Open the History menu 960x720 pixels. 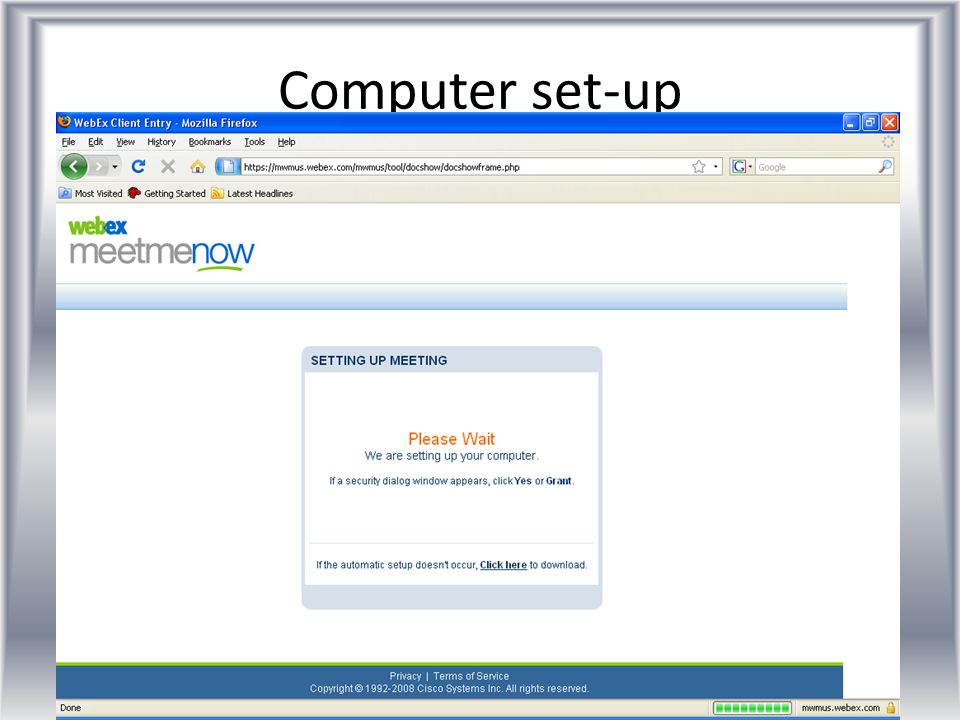click(x=161, y=142)
